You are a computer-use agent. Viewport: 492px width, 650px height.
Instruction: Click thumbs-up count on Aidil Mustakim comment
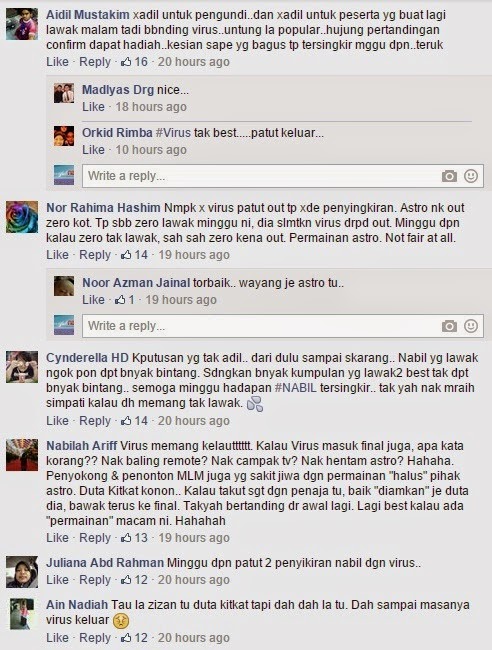click(x=134, y=62)
